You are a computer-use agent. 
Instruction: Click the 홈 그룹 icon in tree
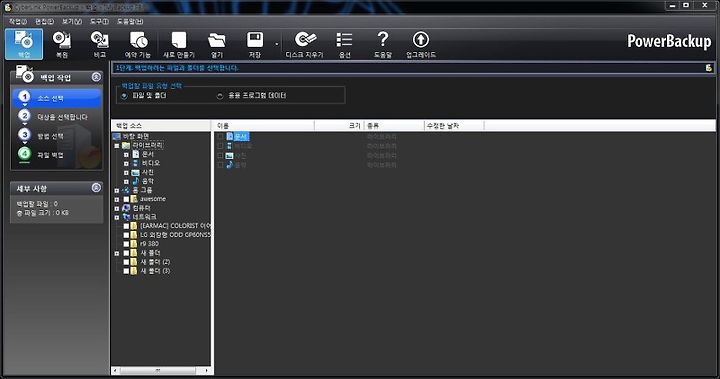coord(126,190)
